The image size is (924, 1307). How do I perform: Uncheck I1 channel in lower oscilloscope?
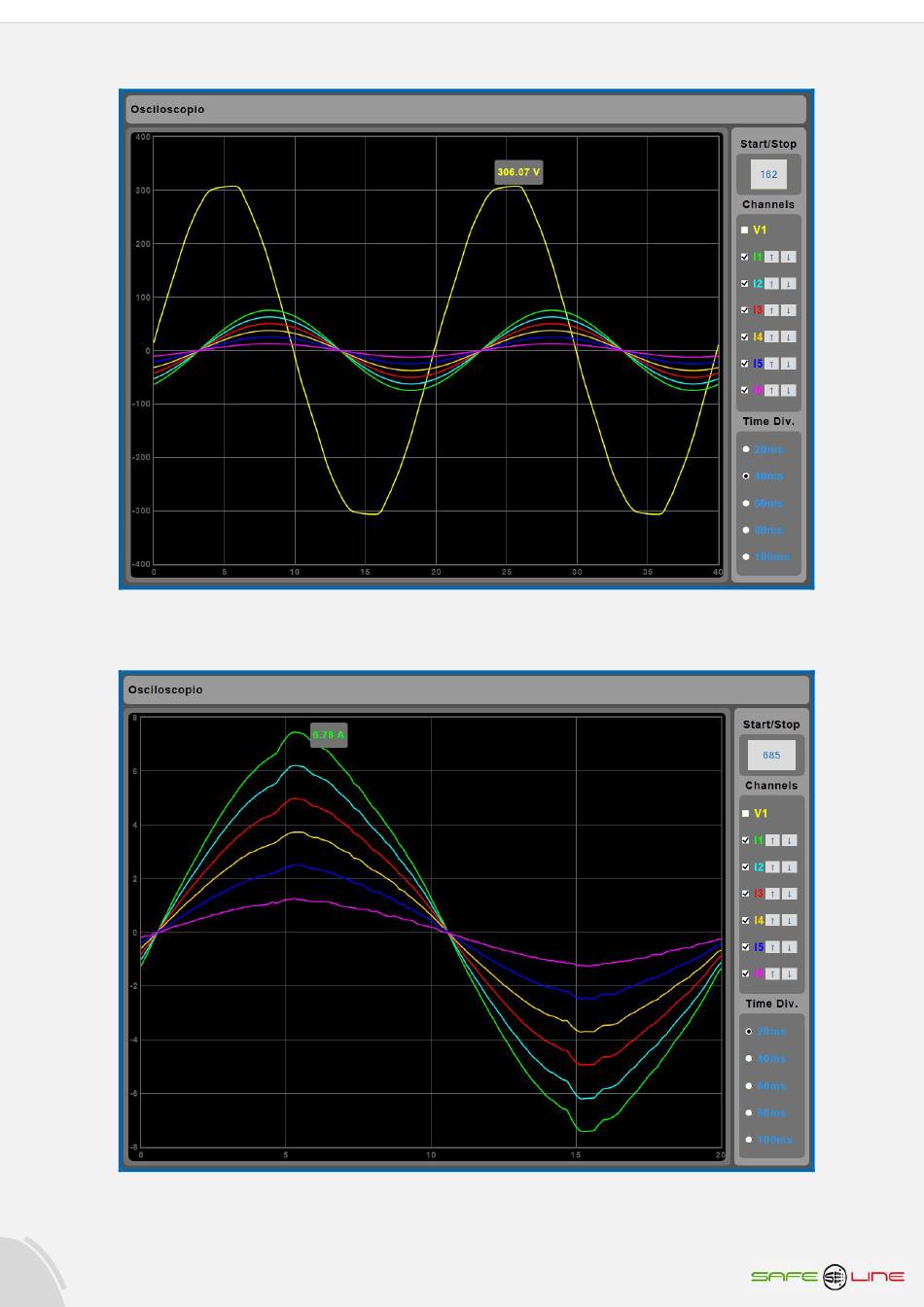(746, 840)
